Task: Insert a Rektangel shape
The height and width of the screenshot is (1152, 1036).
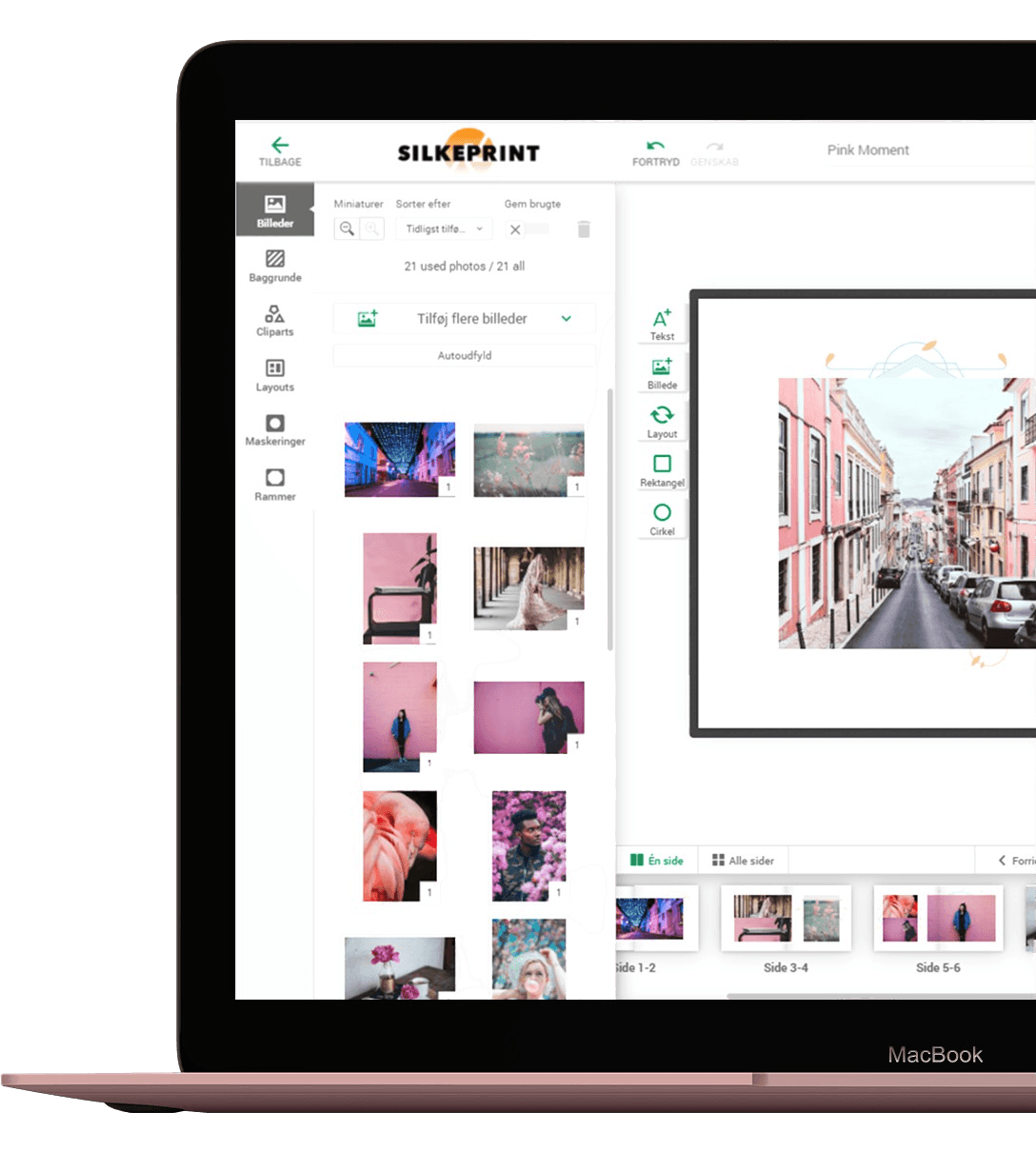Action: click(662, 470)
